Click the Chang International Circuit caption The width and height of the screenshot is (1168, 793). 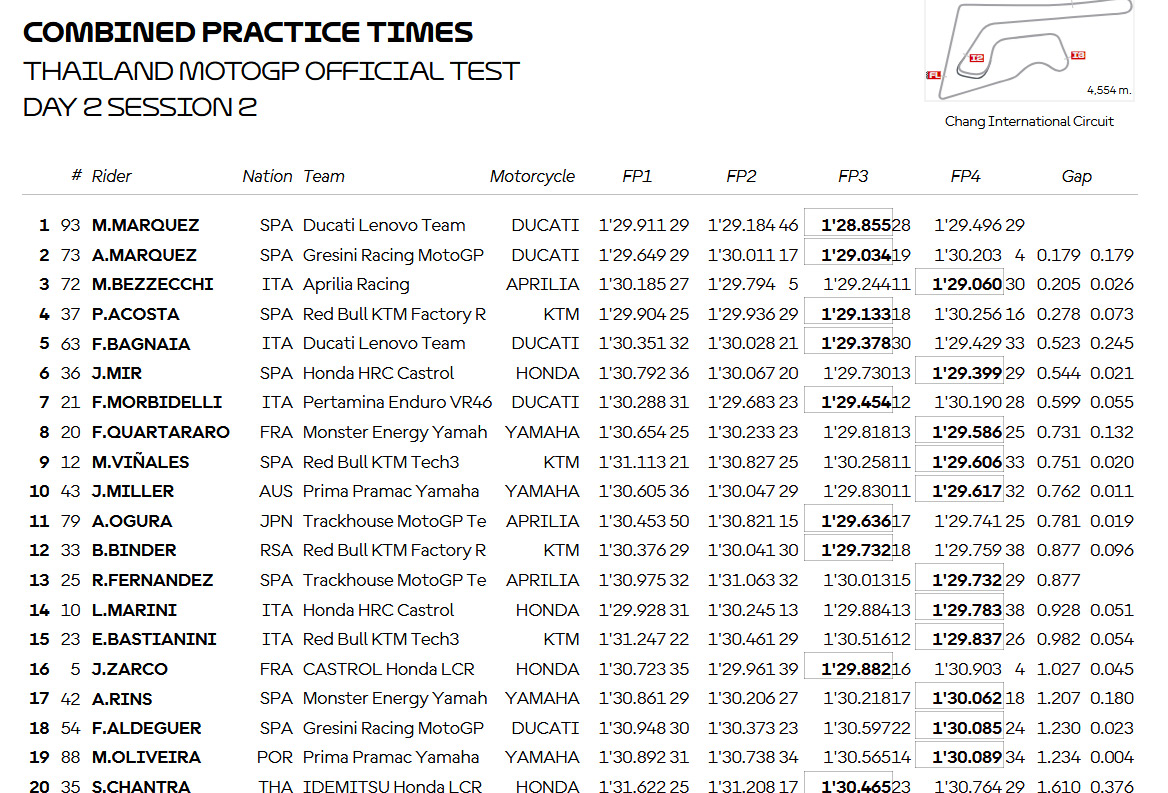1029,121
